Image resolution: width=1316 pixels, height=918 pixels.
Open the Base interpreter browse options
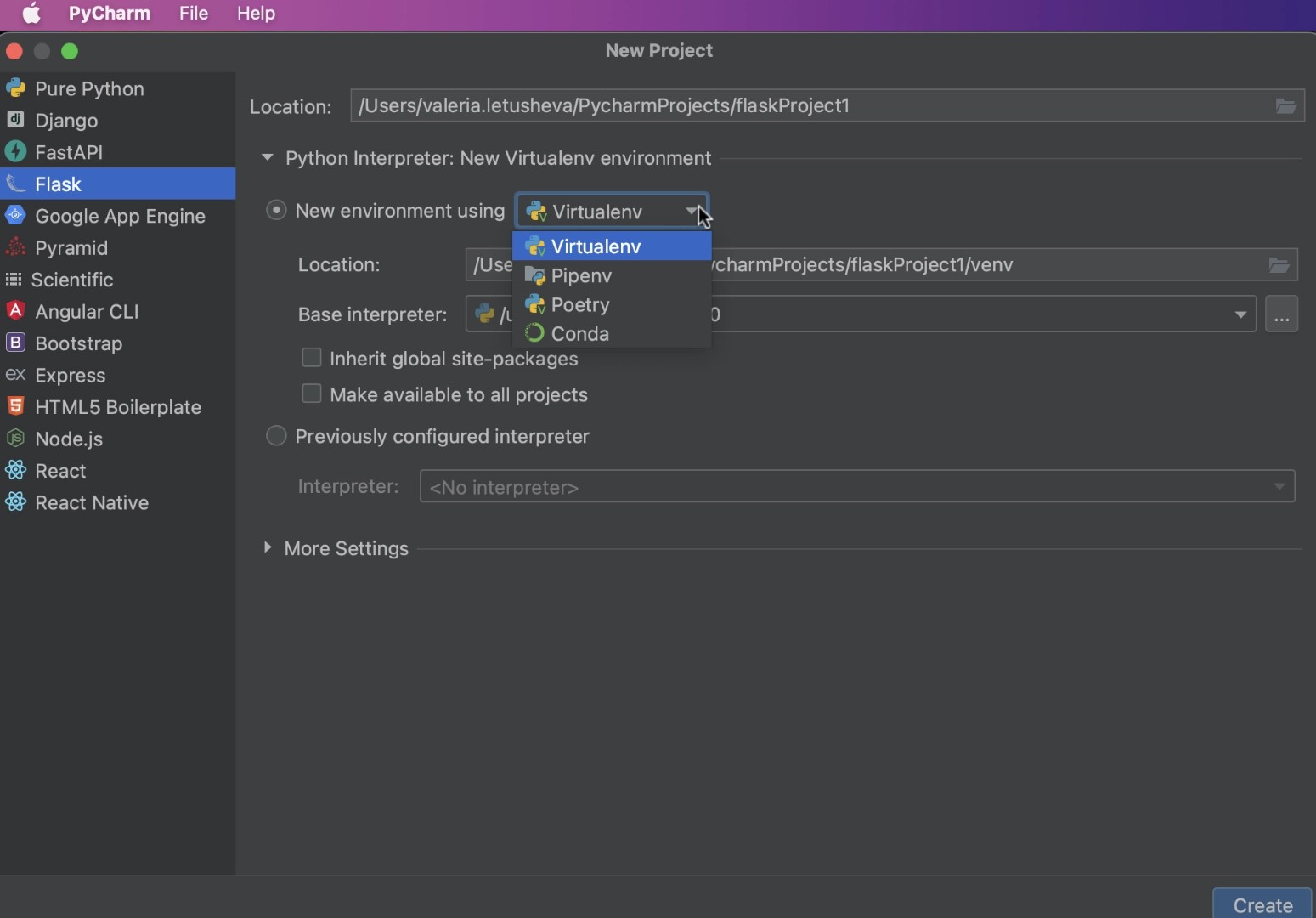pyautogui.click(x=1283, y=314)
